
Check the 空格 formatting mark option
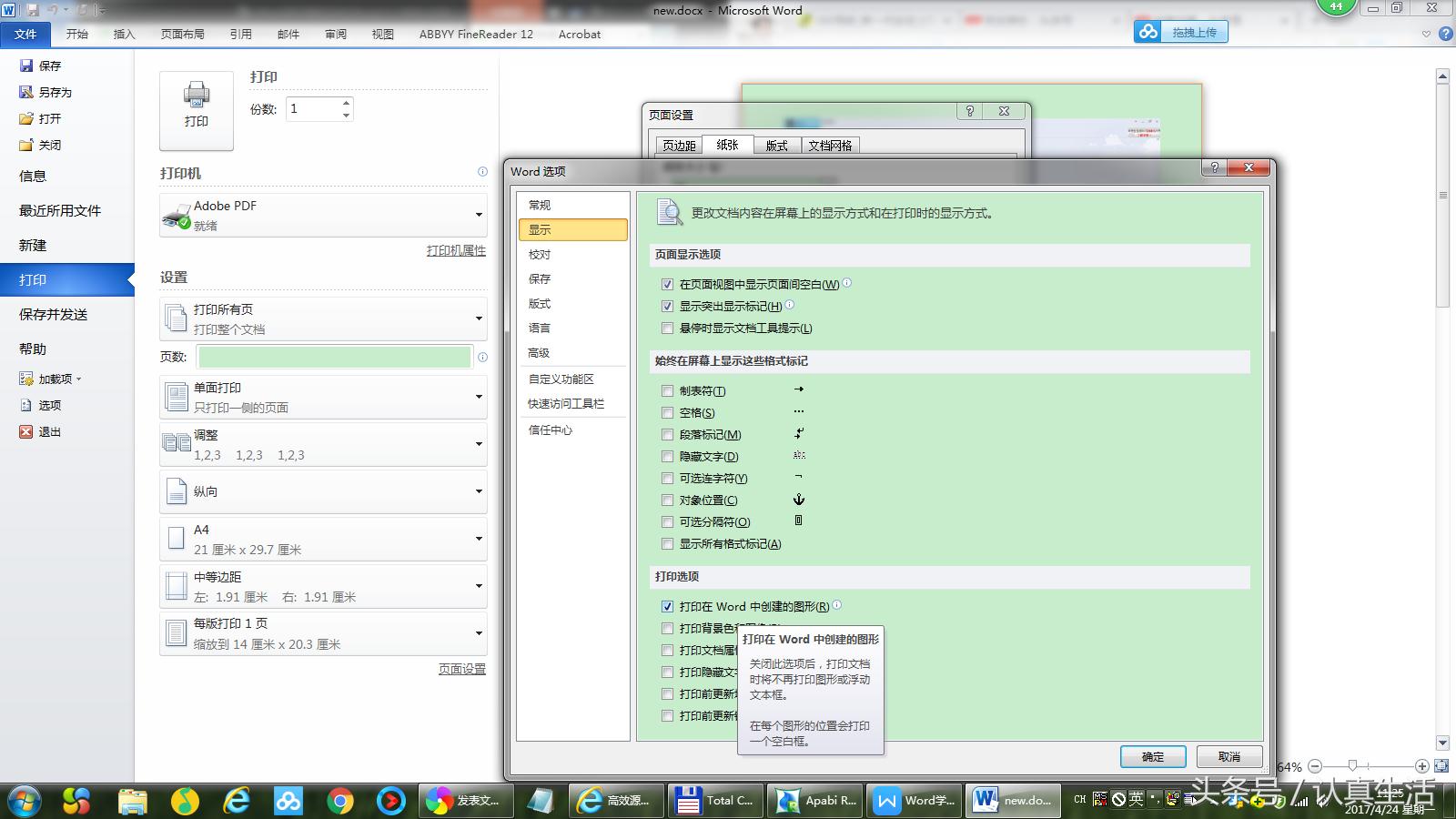click(668, 412)
